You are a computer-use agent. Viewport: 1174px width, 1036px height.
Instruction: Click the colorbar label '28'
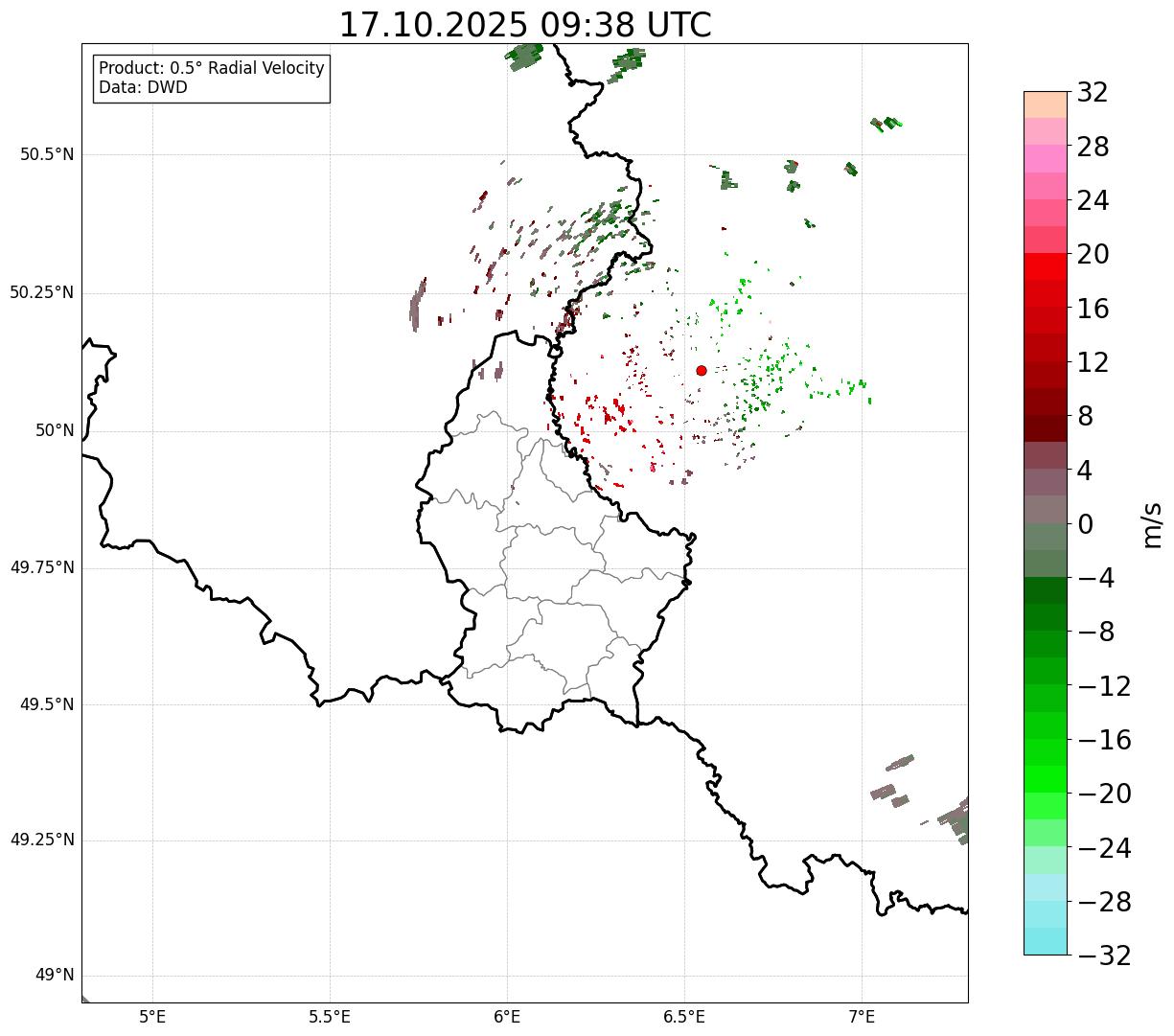pos(1093,147)
